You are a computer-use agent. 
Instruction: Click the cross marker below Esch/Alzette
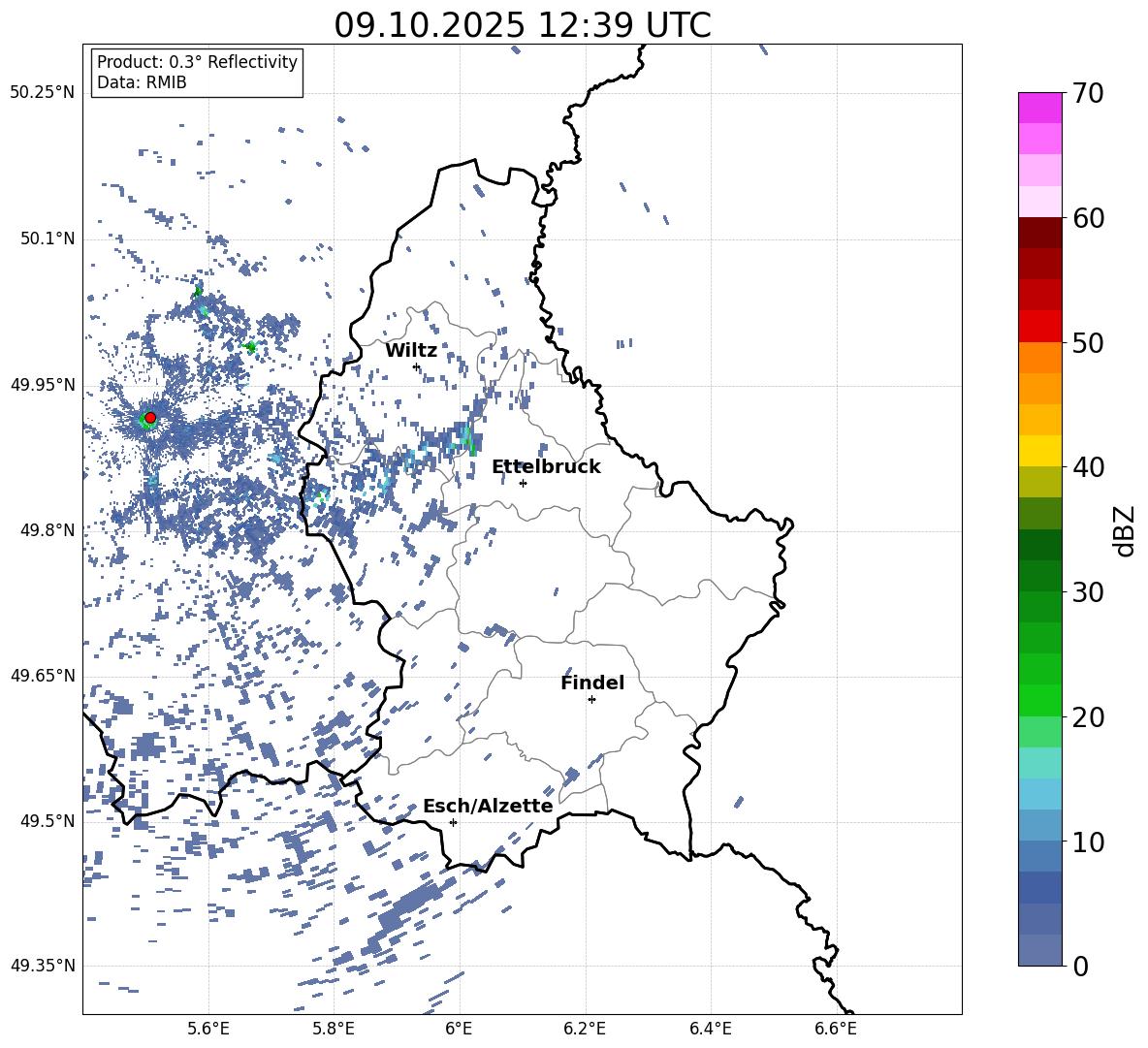(453, 822)
